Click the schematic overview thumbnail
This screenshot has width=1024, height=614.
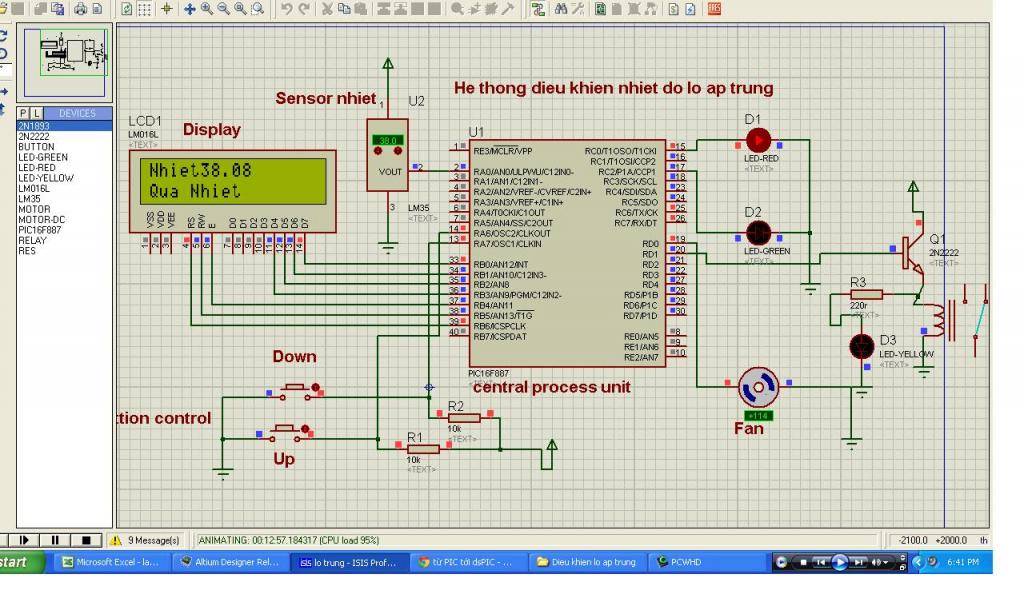coord(73,53)
